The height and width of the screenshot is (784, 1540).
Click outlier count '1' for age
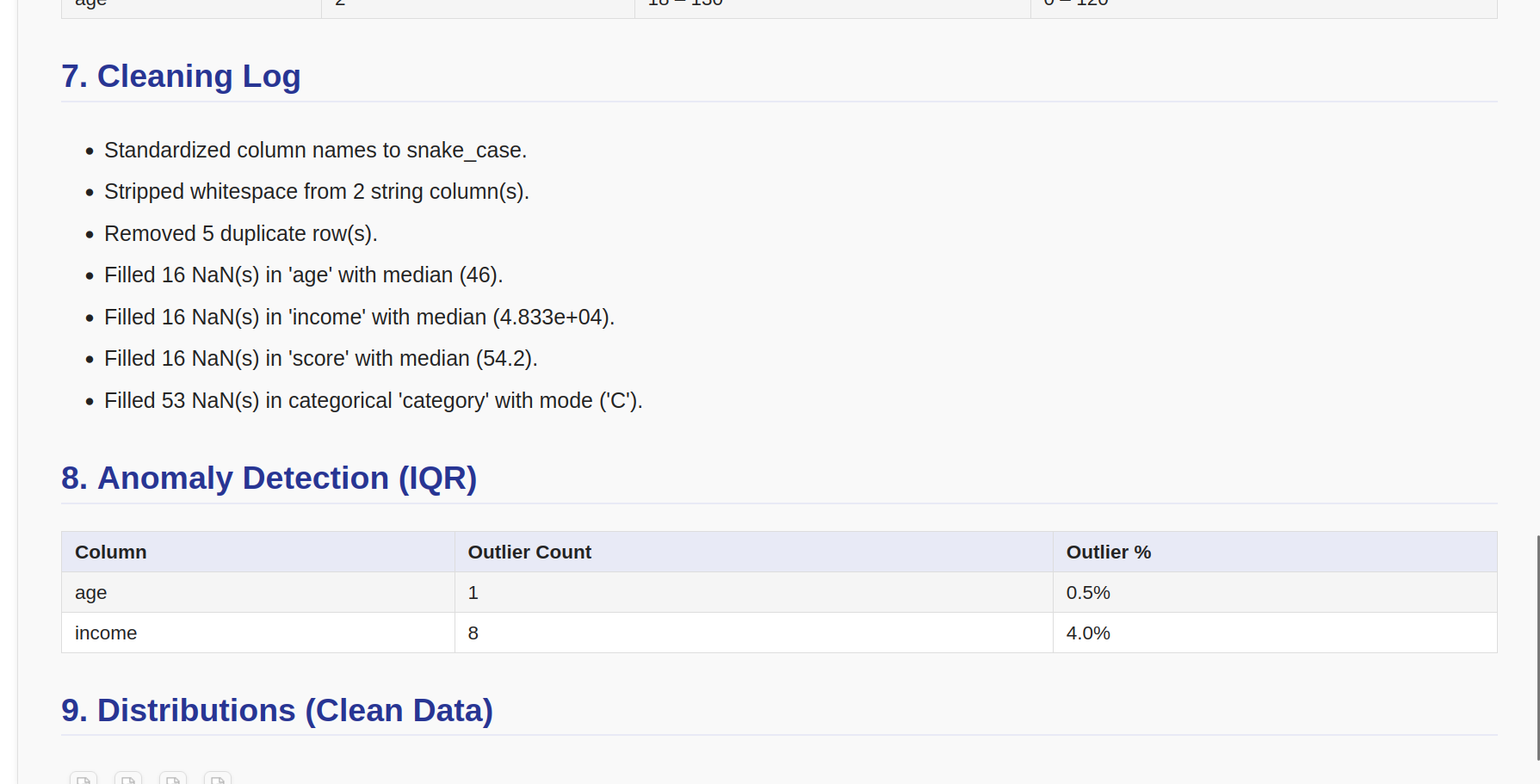[x=753, y=592]
